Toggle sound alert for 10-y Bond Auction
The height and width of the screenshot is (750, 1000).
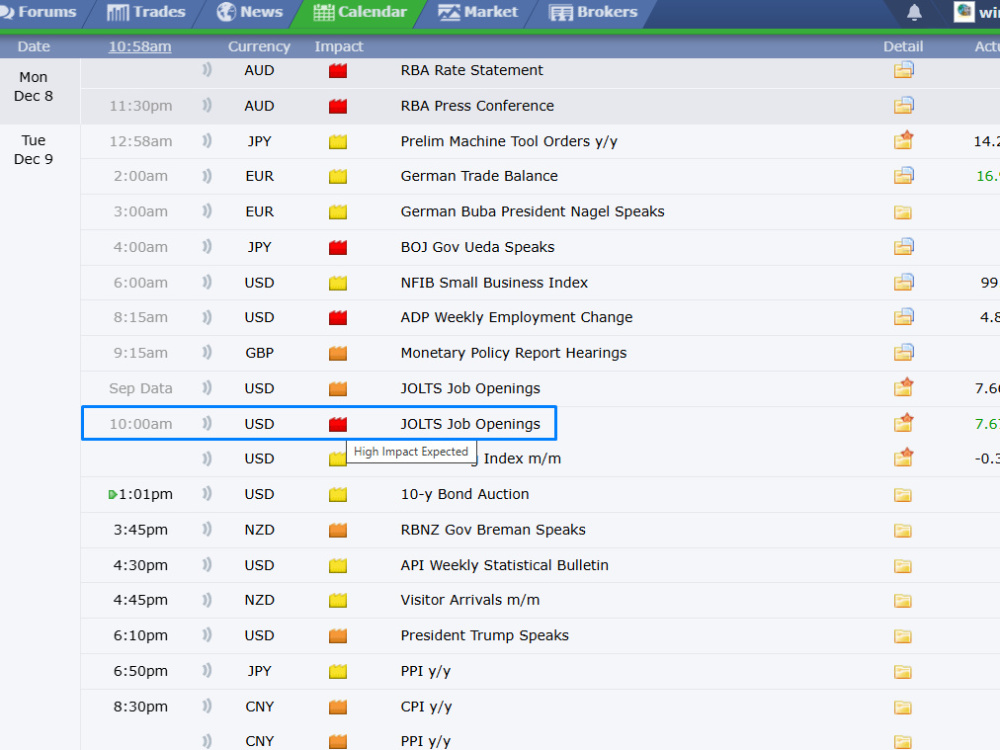[207, 494]
